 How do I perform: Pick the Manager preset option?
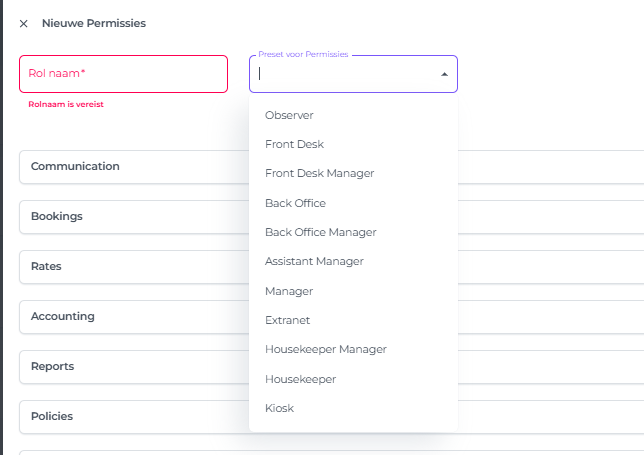coord(289,291)
